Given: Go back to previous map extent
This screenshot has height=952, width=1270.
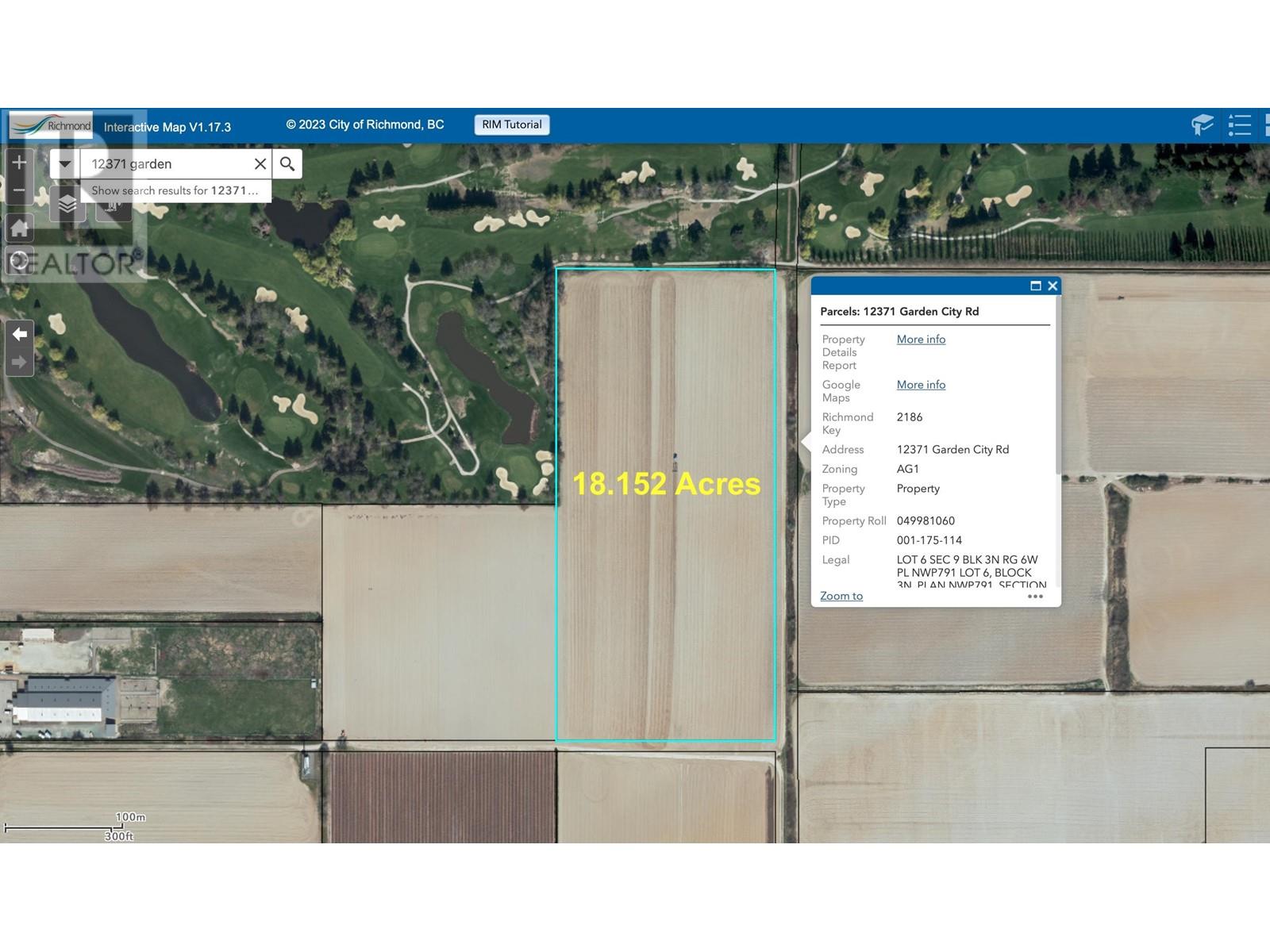Looking at the screenshot, I should 19,334.
